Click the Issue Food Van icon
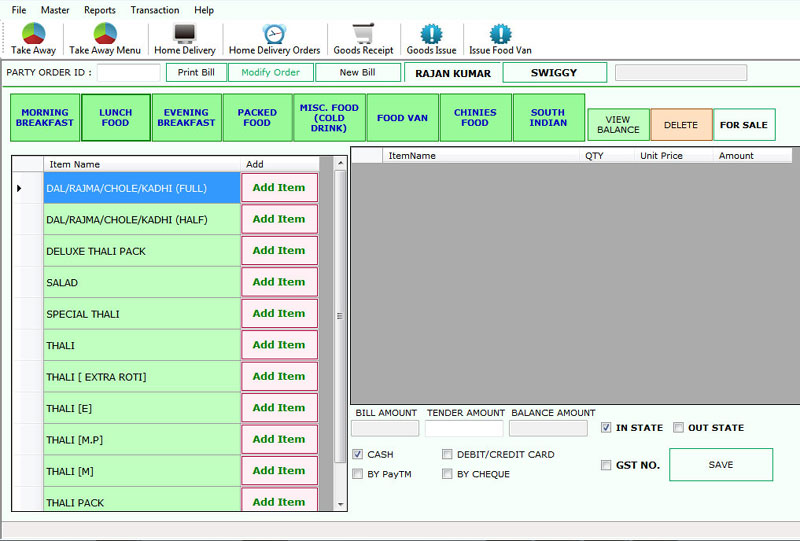The image size is (800, 541). click(500, 37)
